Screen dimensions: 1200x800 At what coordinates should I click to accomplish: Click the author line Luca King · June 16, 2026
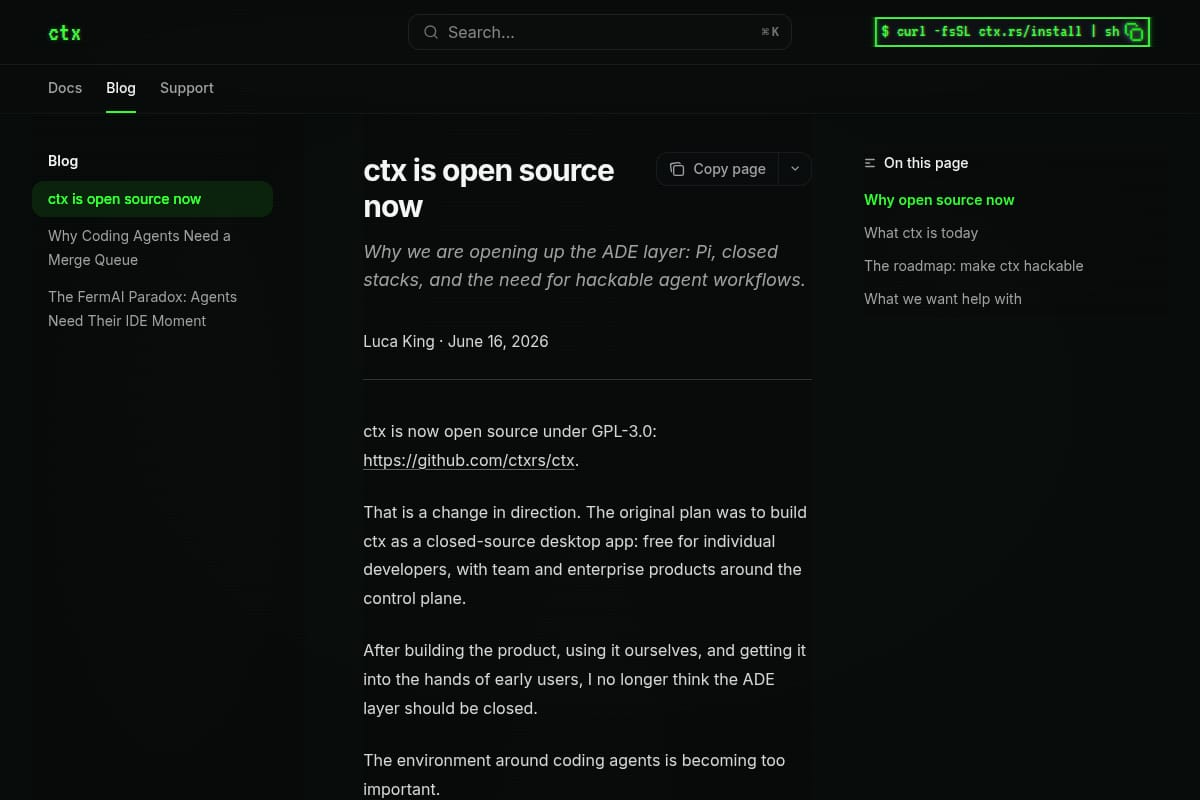coord(456,341)
